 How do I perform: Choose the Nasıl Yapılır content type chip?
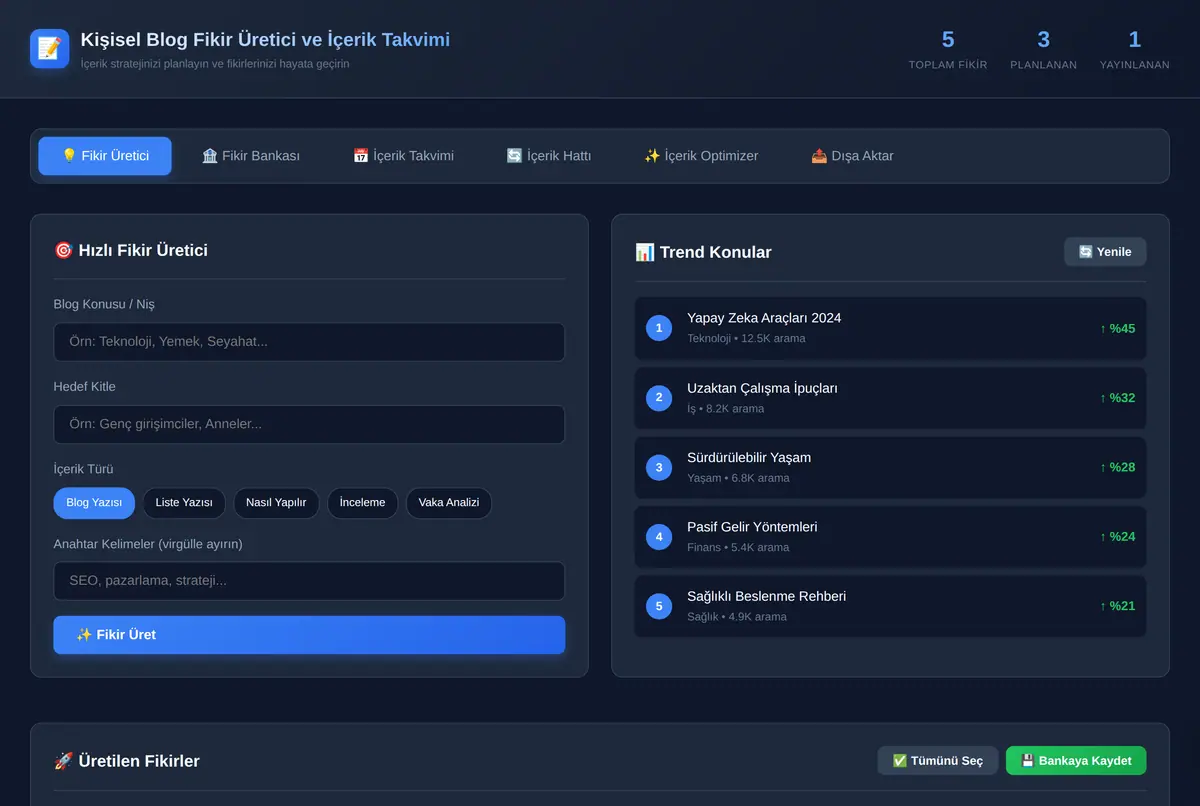click(x=276, y=503)
